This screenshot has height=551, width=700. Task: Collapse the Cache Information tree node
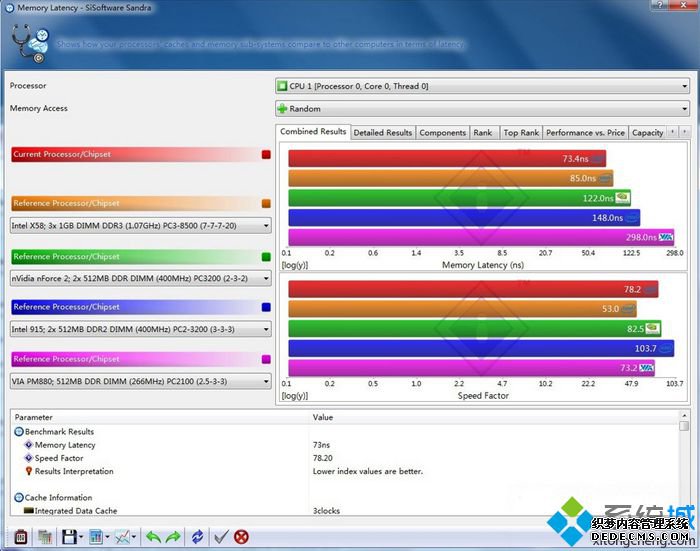click(19, 497)
